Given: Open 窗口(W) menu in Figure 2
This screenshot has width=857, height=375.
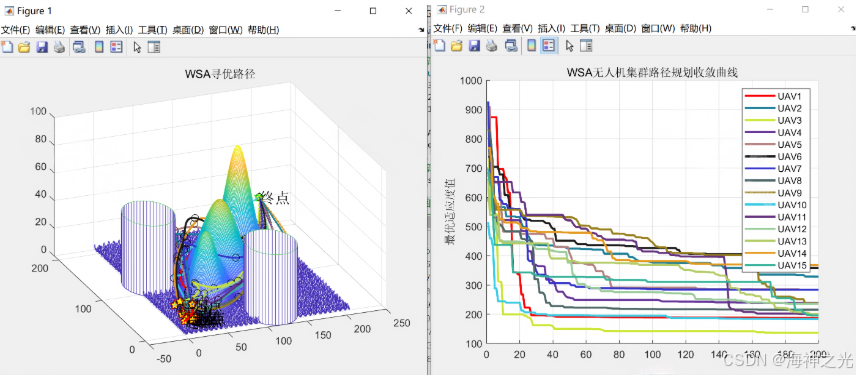Looking at the screenshot, I should 658,28.
